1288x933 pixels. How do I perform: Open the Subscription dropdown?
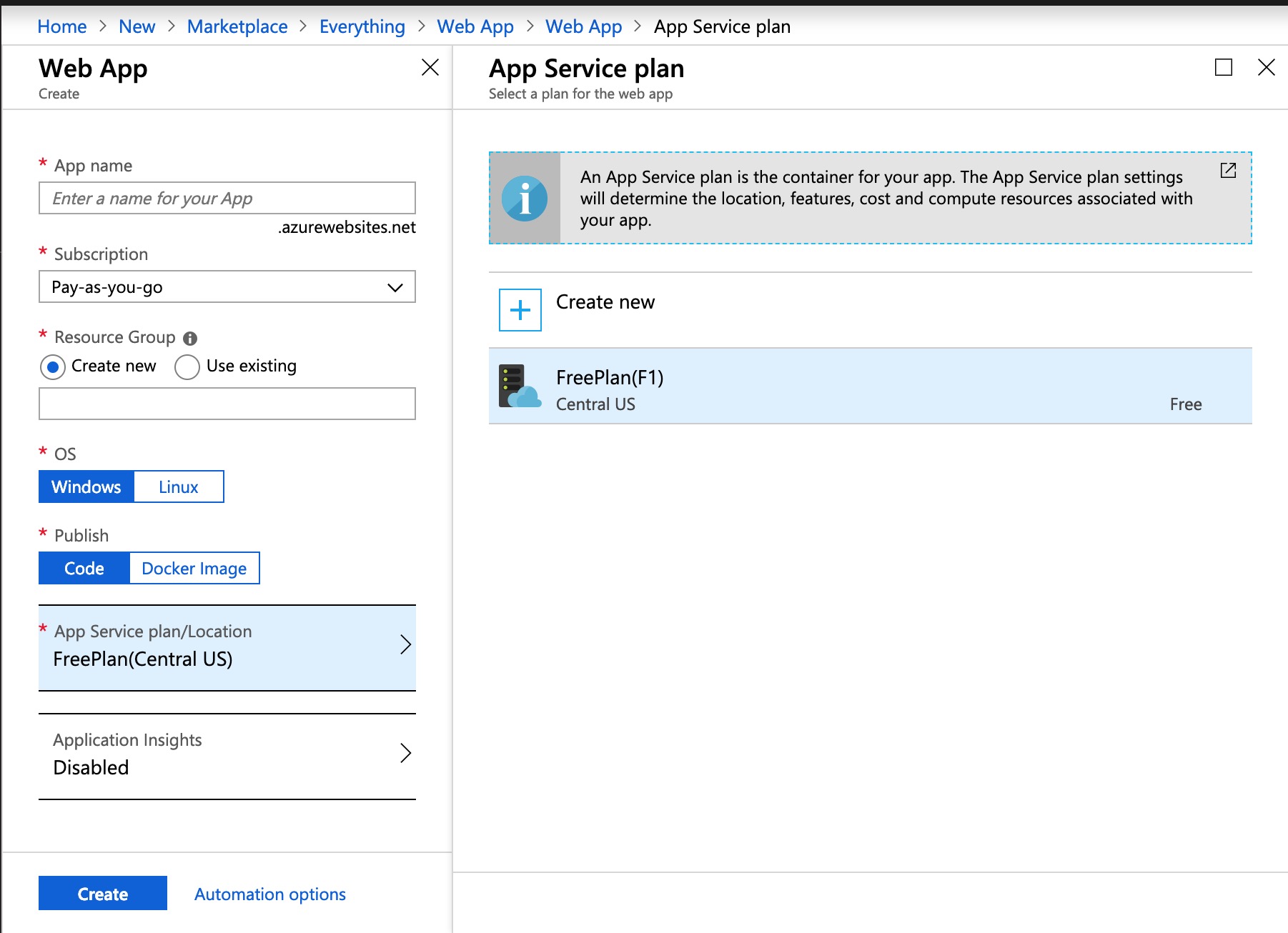[x=227, y=286]
